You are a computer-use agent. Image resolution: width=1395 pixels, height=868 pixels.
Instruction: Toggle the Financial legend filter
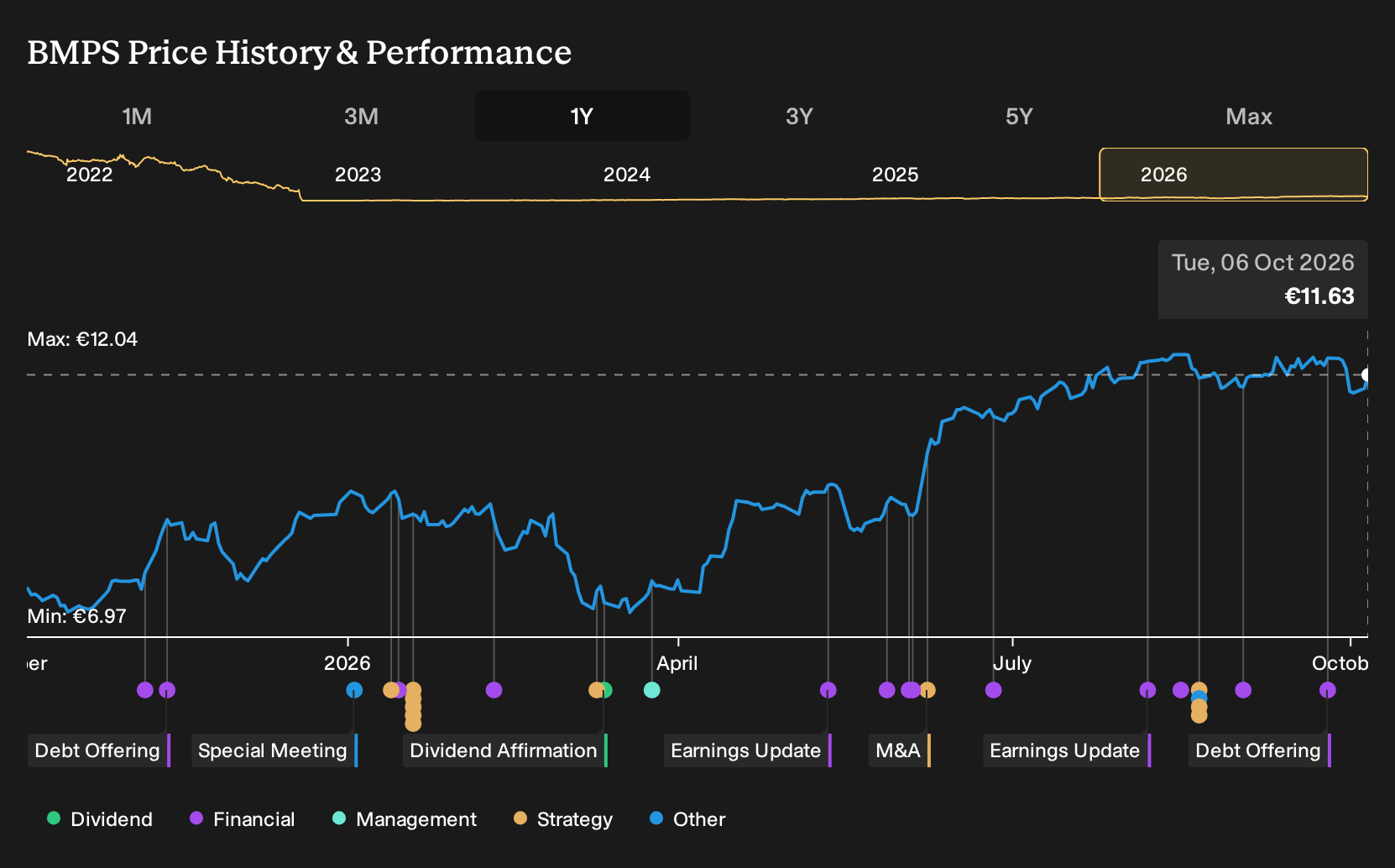click(243, 819)
